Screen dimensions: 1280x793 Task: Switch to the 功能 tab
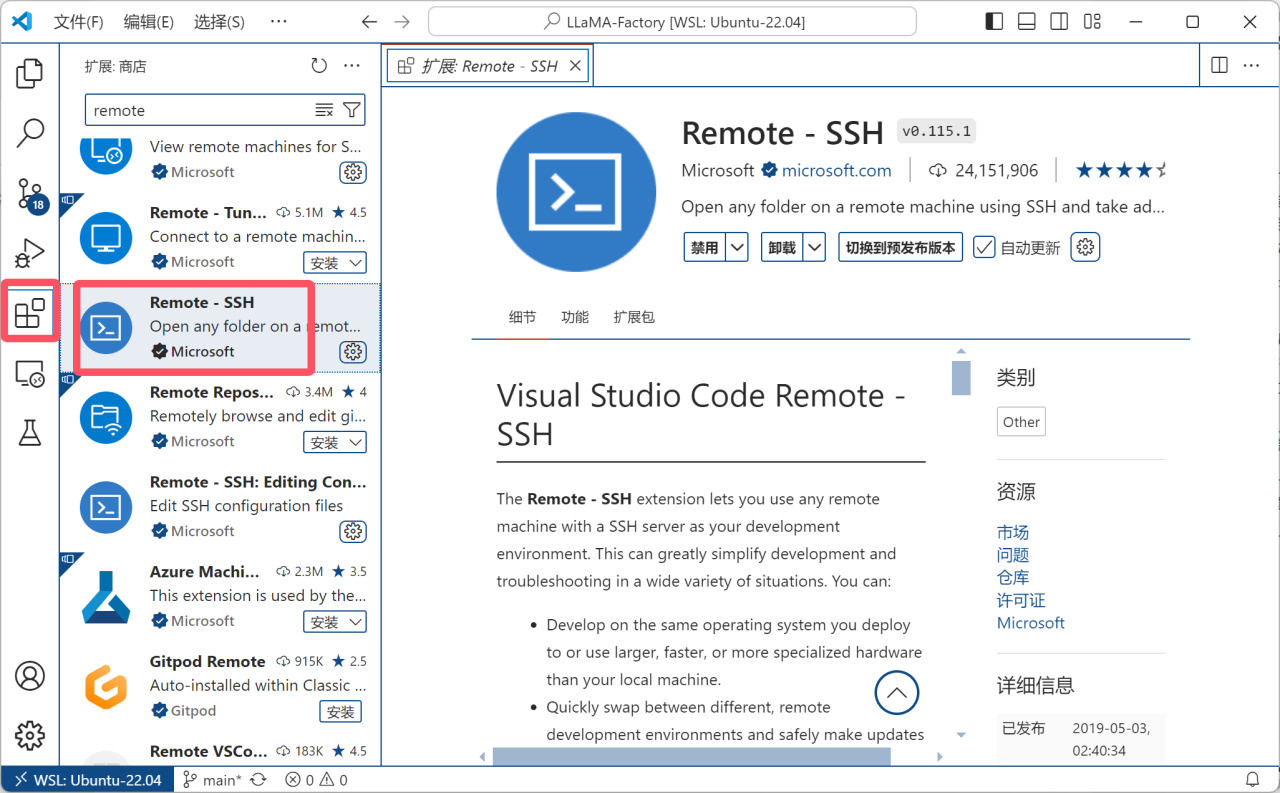pyautogui.click(x=575, y=317)
